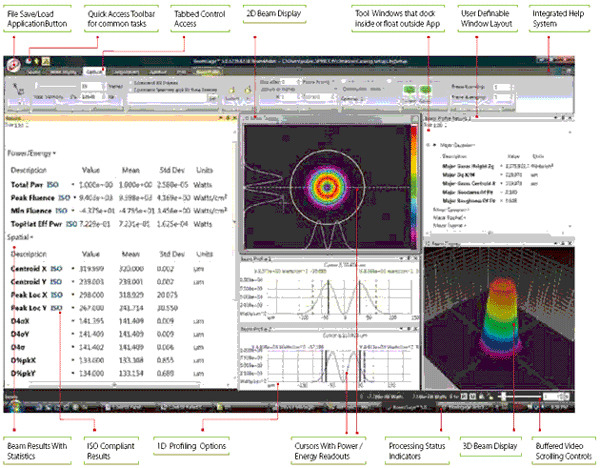Switch to the Capture ribbon tab

tap(92, 73)
